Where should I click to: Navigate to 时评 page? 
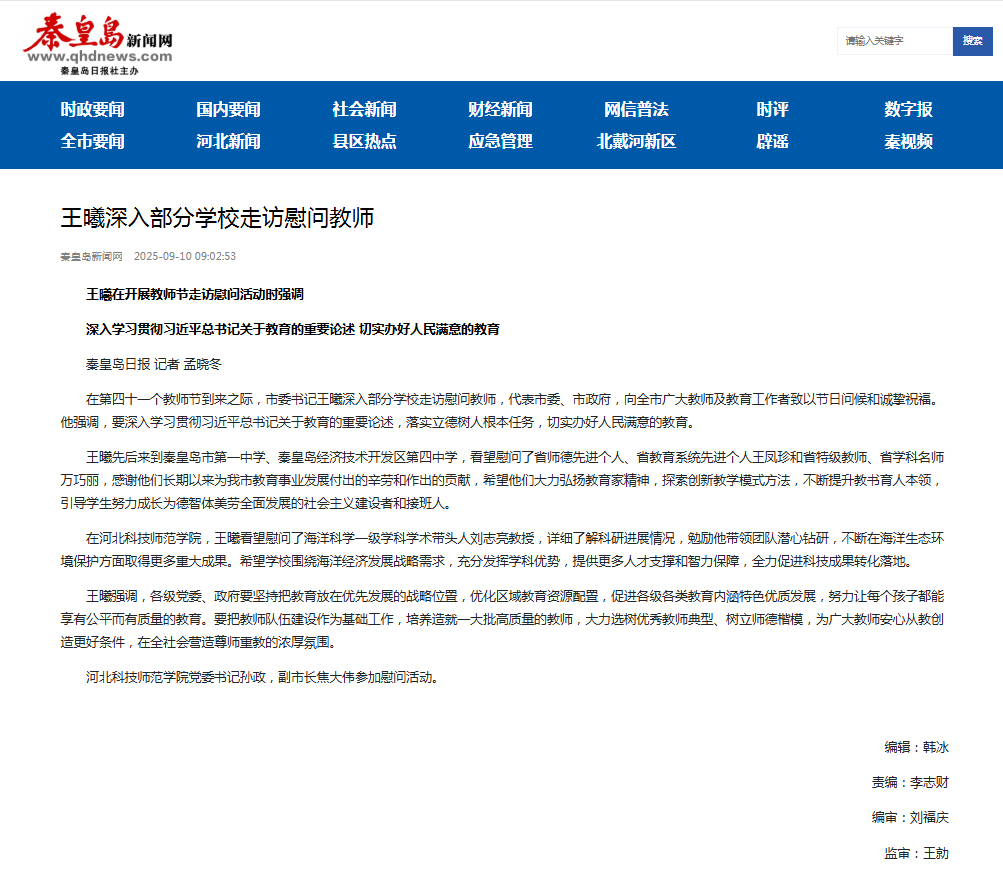click(772, 110)
